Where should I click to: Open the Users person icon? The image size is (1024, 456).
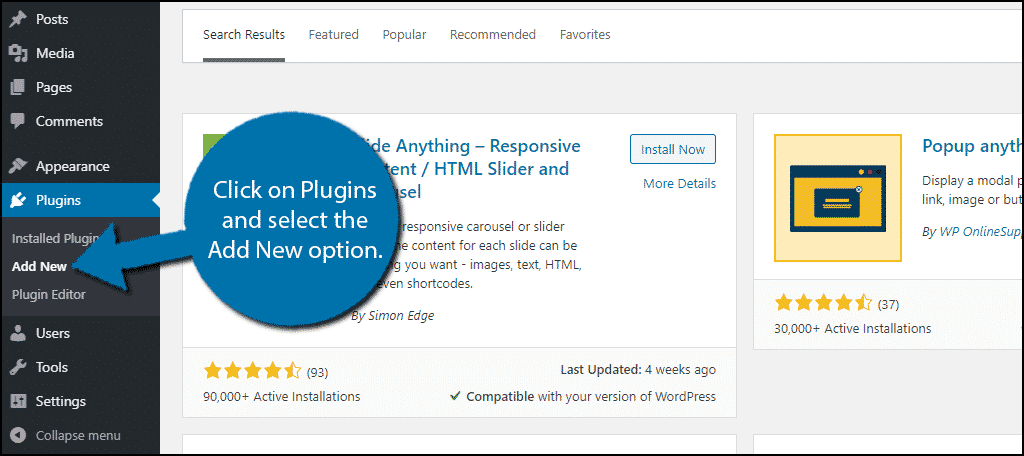tap(18, 333)
